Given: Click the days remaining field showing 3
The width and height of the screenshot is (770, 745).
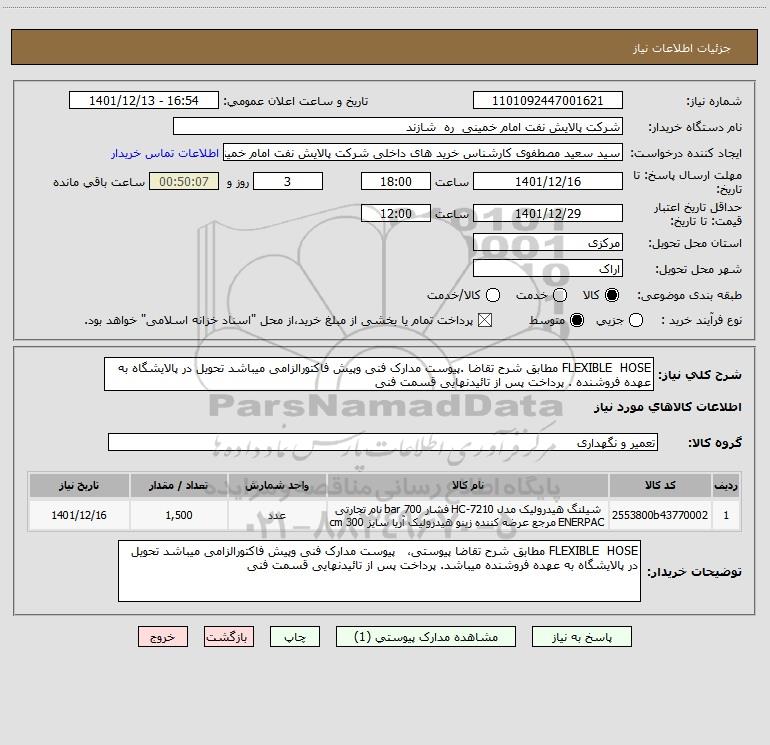Looking at the screenshot, I should [x=288, y=182].
